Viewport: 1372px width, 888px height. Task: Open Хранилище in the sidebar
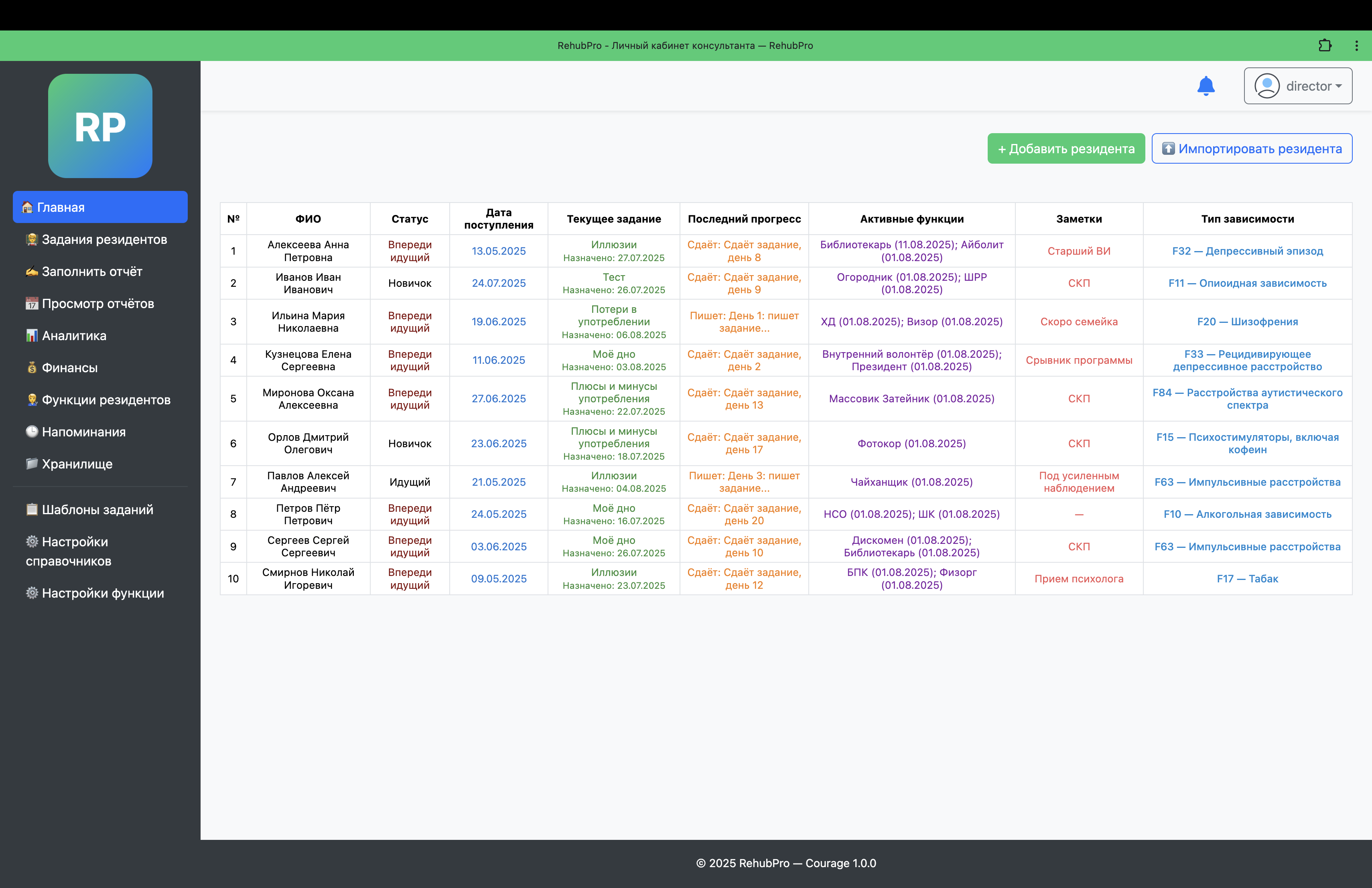tap(77, 464)
